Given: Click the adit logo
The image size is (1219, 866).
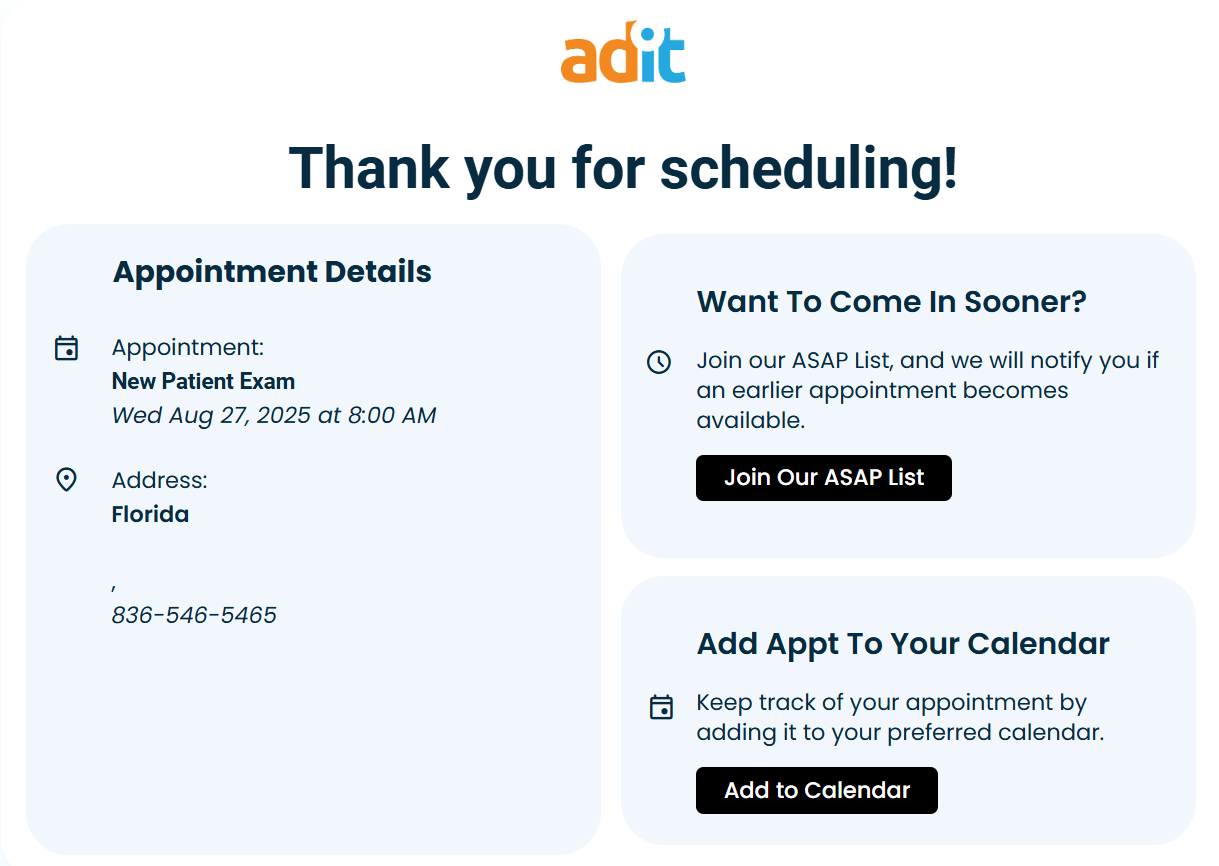Looking at the screenshot, I should (x=623, y=52).
